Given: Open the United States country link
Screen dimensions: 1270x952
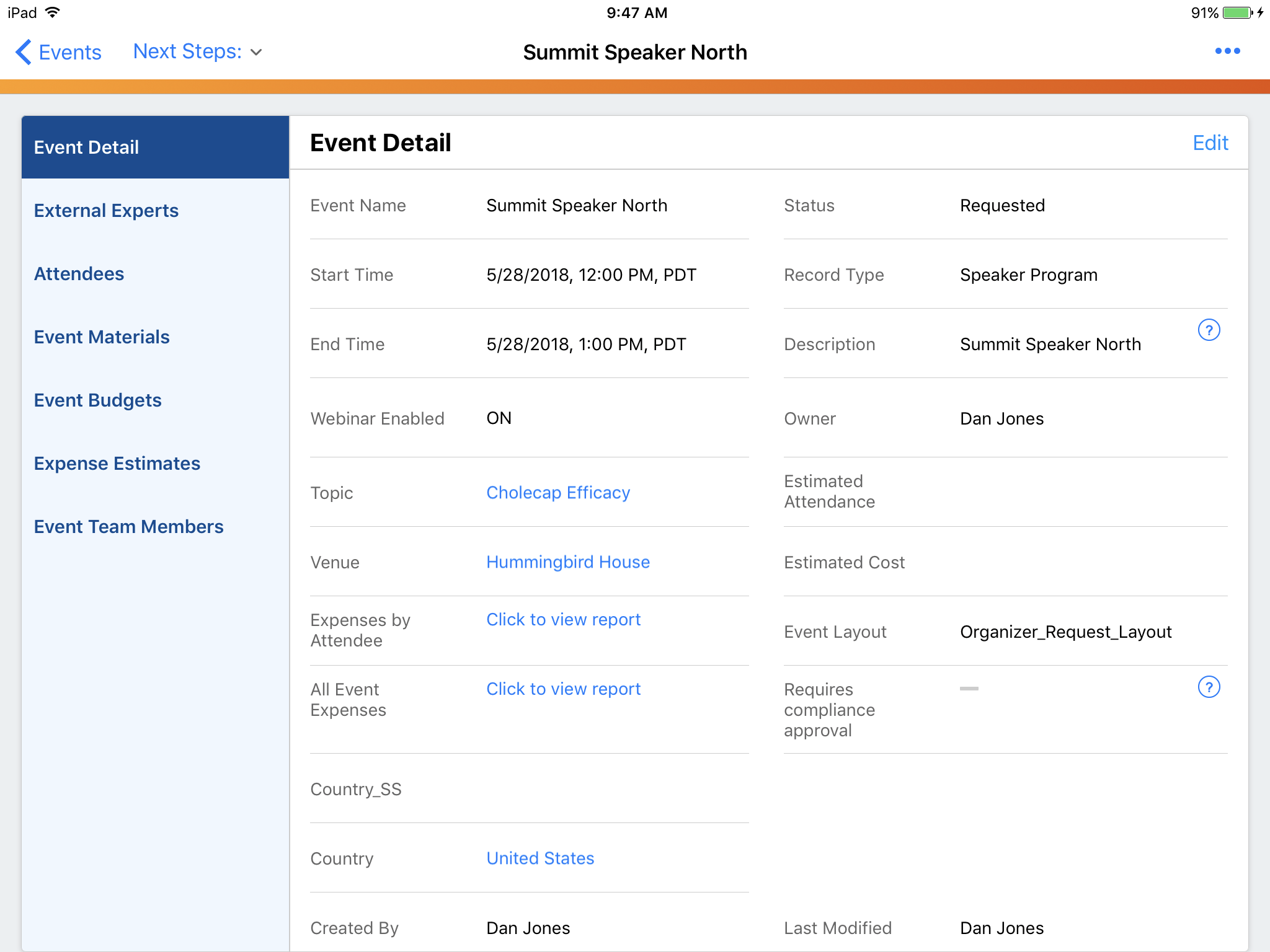Looking at the screenshot, I should point(540,858).
